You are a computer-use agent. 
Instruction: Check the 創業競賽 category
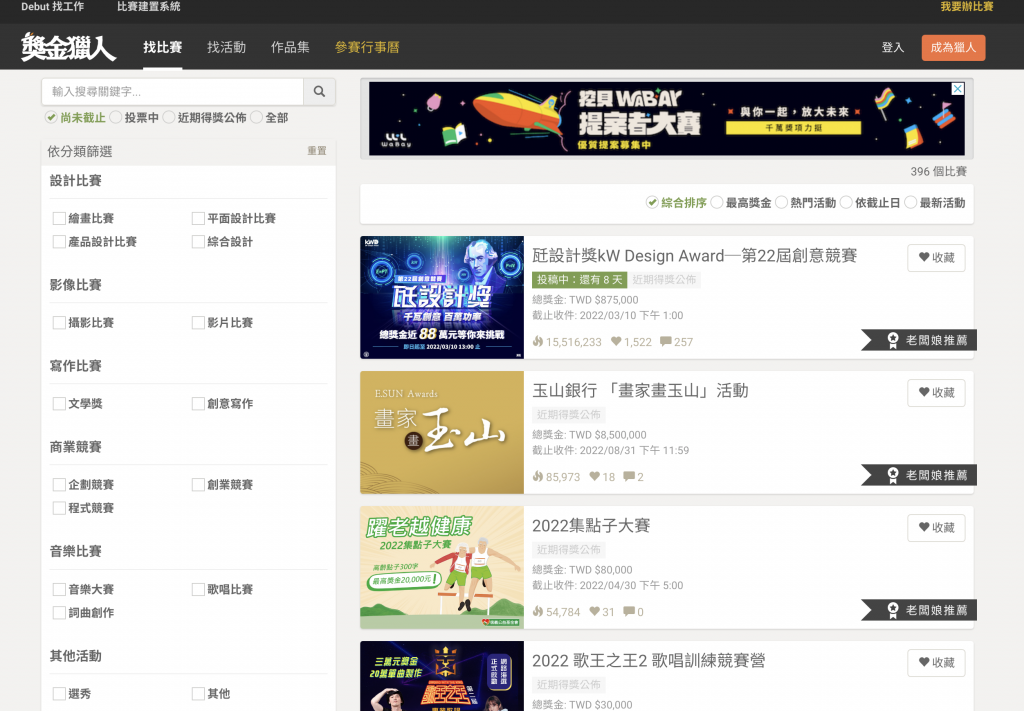point(199,484)
